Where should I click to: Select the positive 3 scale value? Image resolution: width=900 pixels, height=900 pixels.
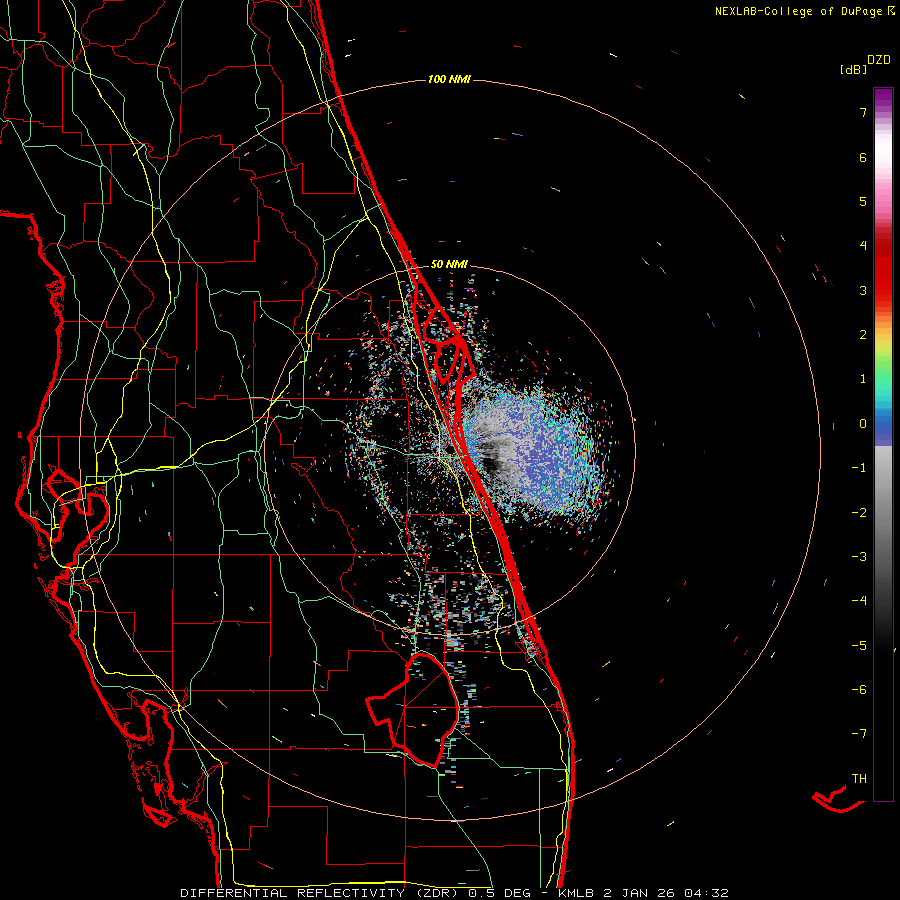[x=863, y=290]
